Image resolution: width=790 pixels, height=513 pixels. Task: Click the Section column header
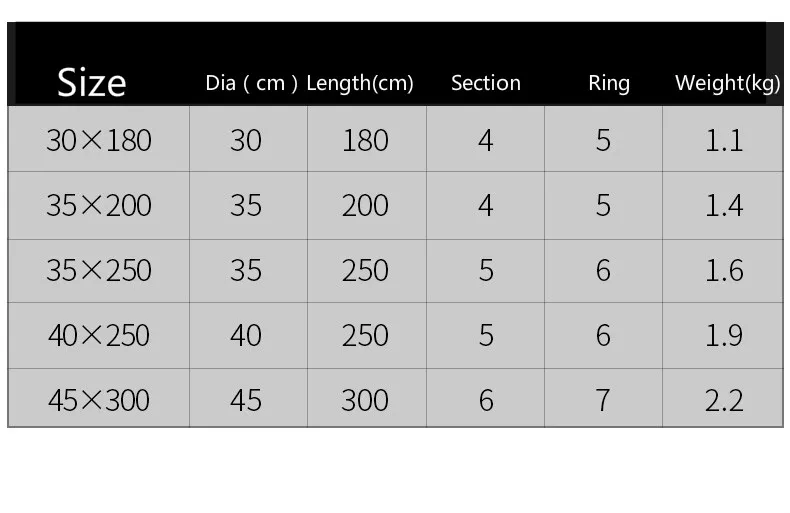[486, 83]
